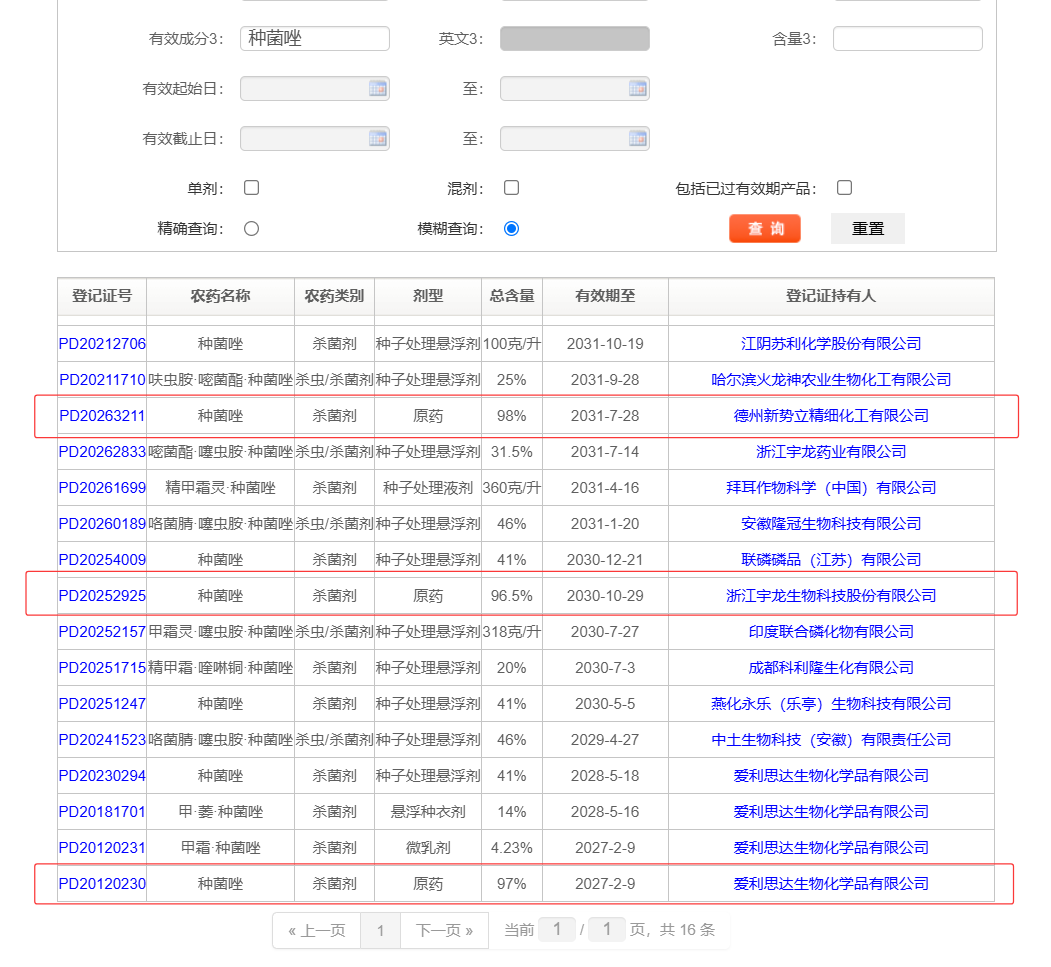1051x967 pixels.
Task: Click the 登记证持有人 column header
Action: click(x=831, y=296)
